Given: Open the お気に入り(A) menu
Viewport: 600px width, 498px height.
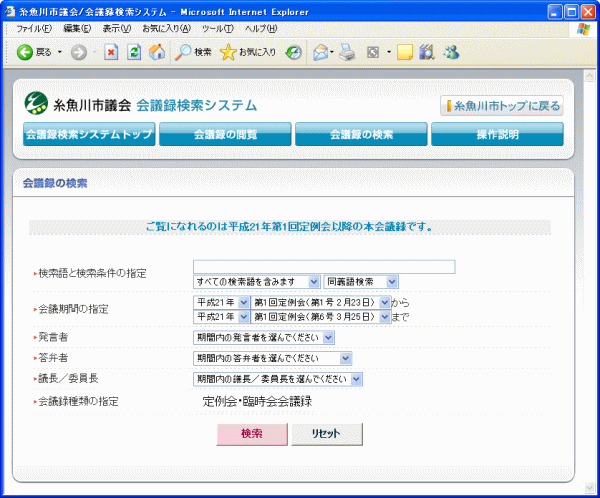Looking at the screenshot, I should coord(166,29).
